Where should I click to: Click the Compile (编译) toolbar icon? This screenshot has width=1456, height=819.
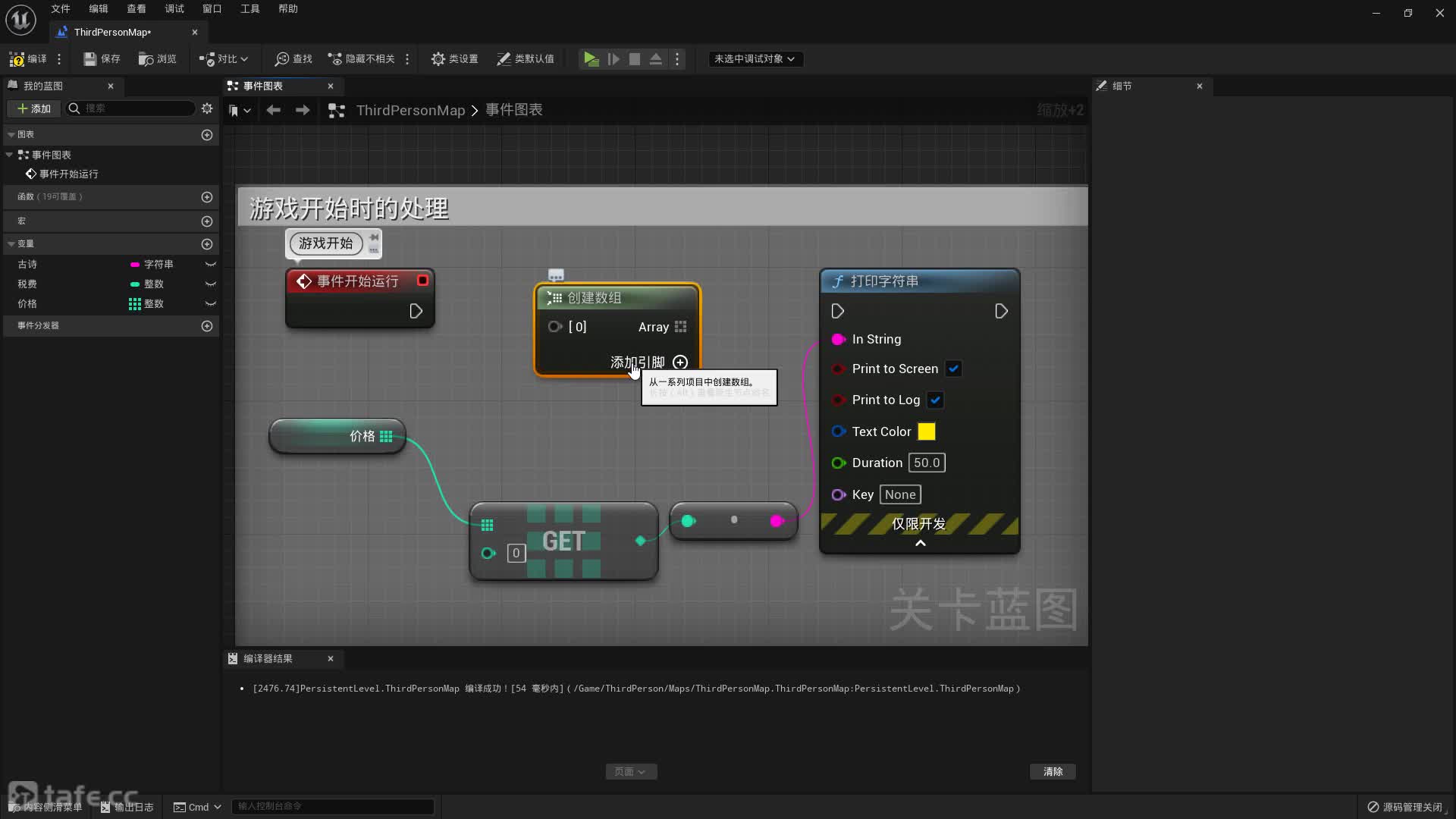click(27, 59)
